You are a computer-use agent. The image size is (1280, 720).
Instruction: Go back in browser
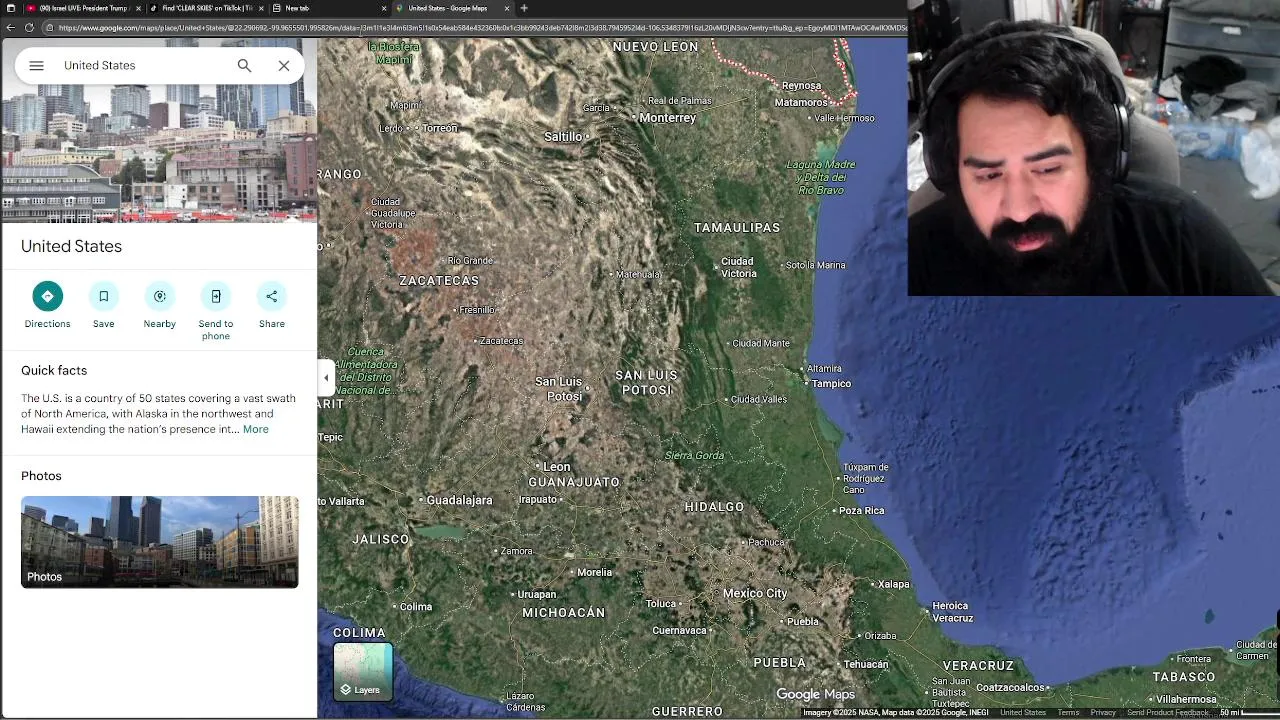point(10,27)
